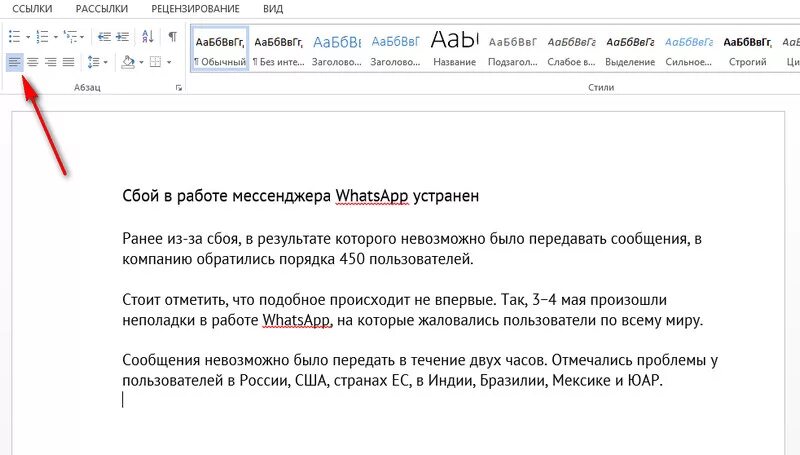Switch to the РАССЫЛКИ tab
Viewport: 800px width, 455px height.
(102, 9)
